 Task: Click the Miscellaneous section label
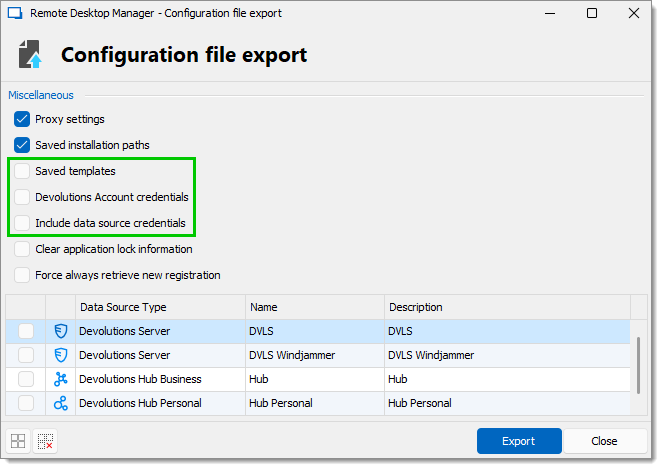[x=41, y=95]
